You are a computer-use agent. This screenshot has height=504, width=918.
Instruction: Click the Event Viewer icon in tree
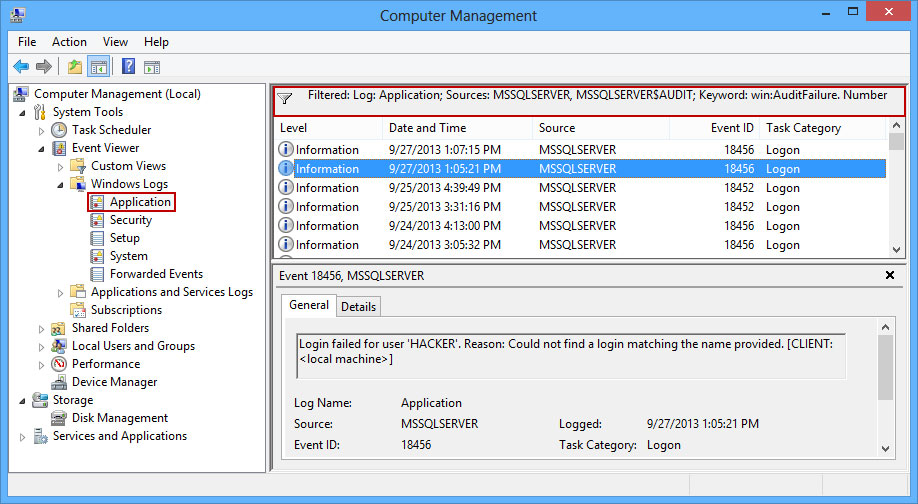click(x=59, y=148)
